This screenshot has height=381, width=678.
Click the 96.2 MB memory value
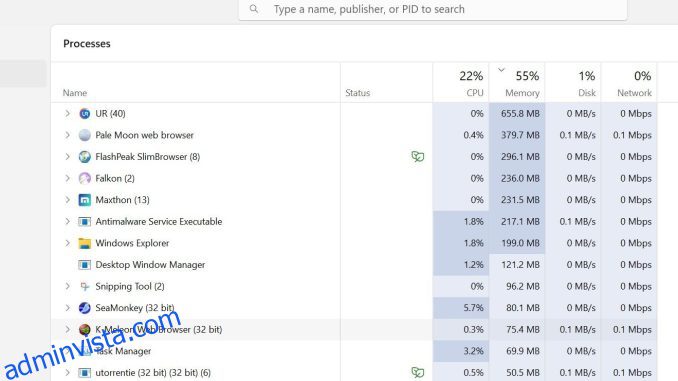point(523,286)
